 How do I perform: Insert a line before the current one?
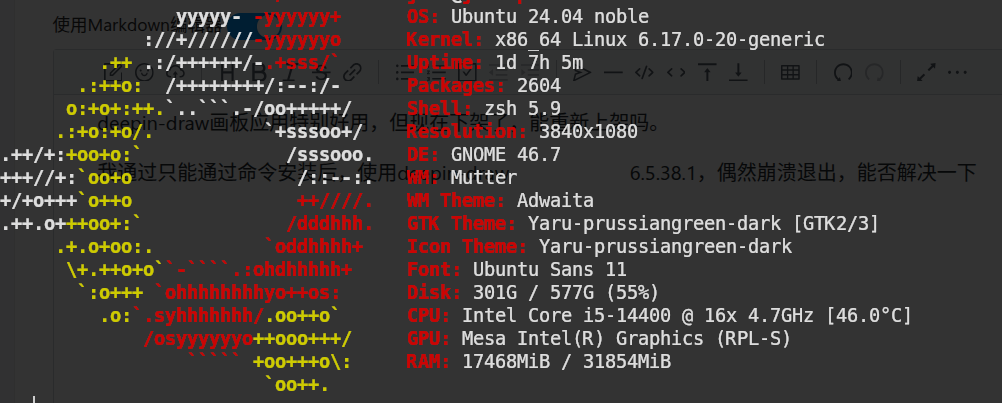tap(707, 73)
